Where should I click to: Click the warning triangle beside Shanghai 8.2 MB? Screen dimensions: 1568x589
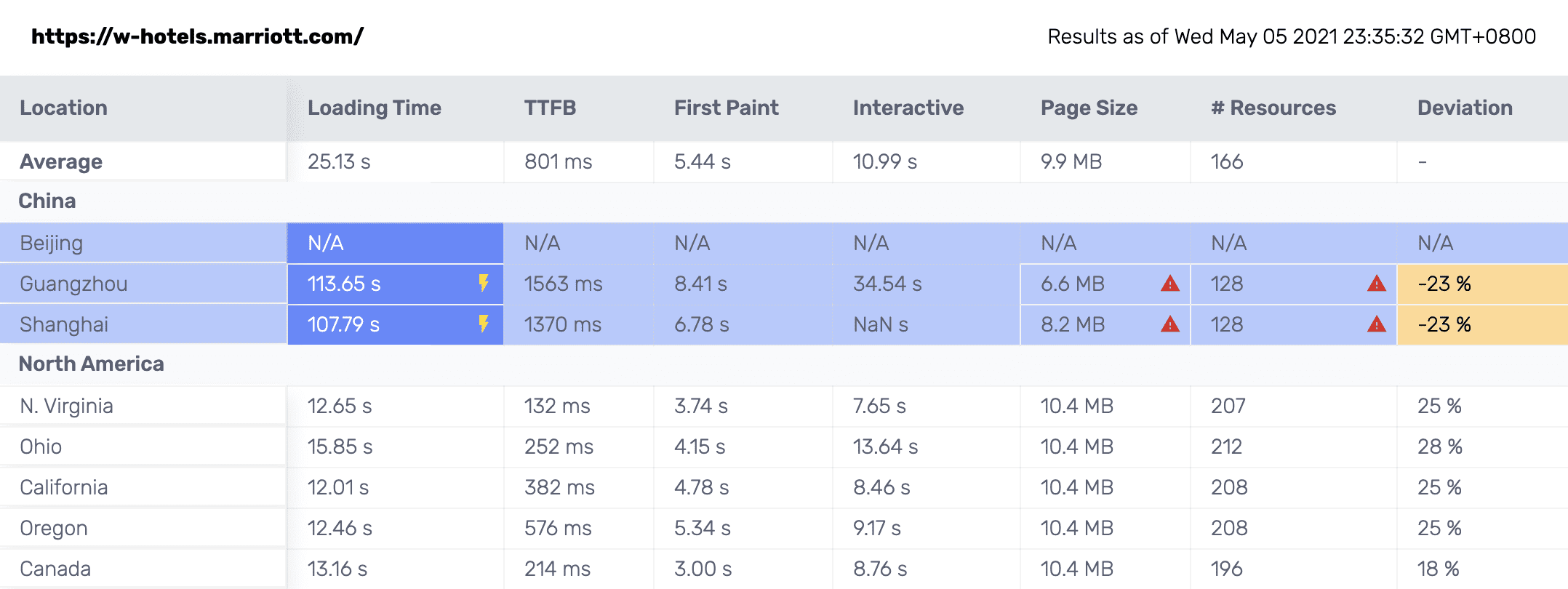coord(1170,324)
